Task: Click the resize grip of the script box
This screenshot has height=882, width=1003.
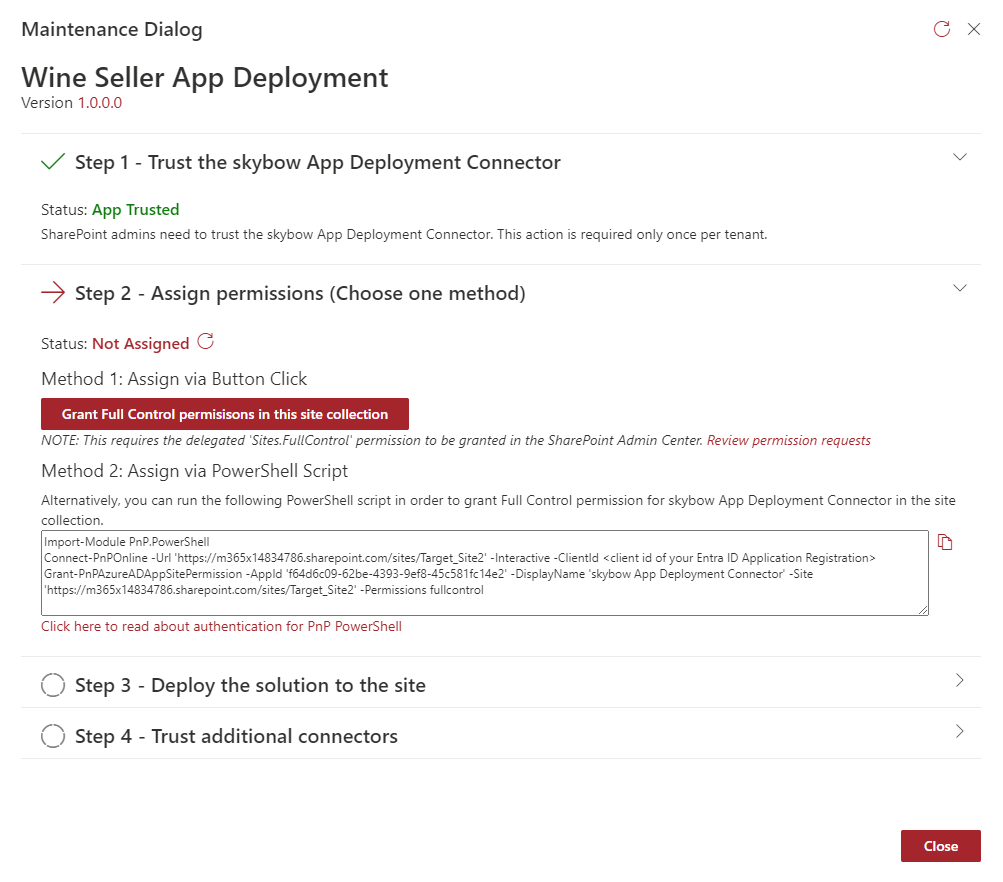Action: (x=923, y=610)
